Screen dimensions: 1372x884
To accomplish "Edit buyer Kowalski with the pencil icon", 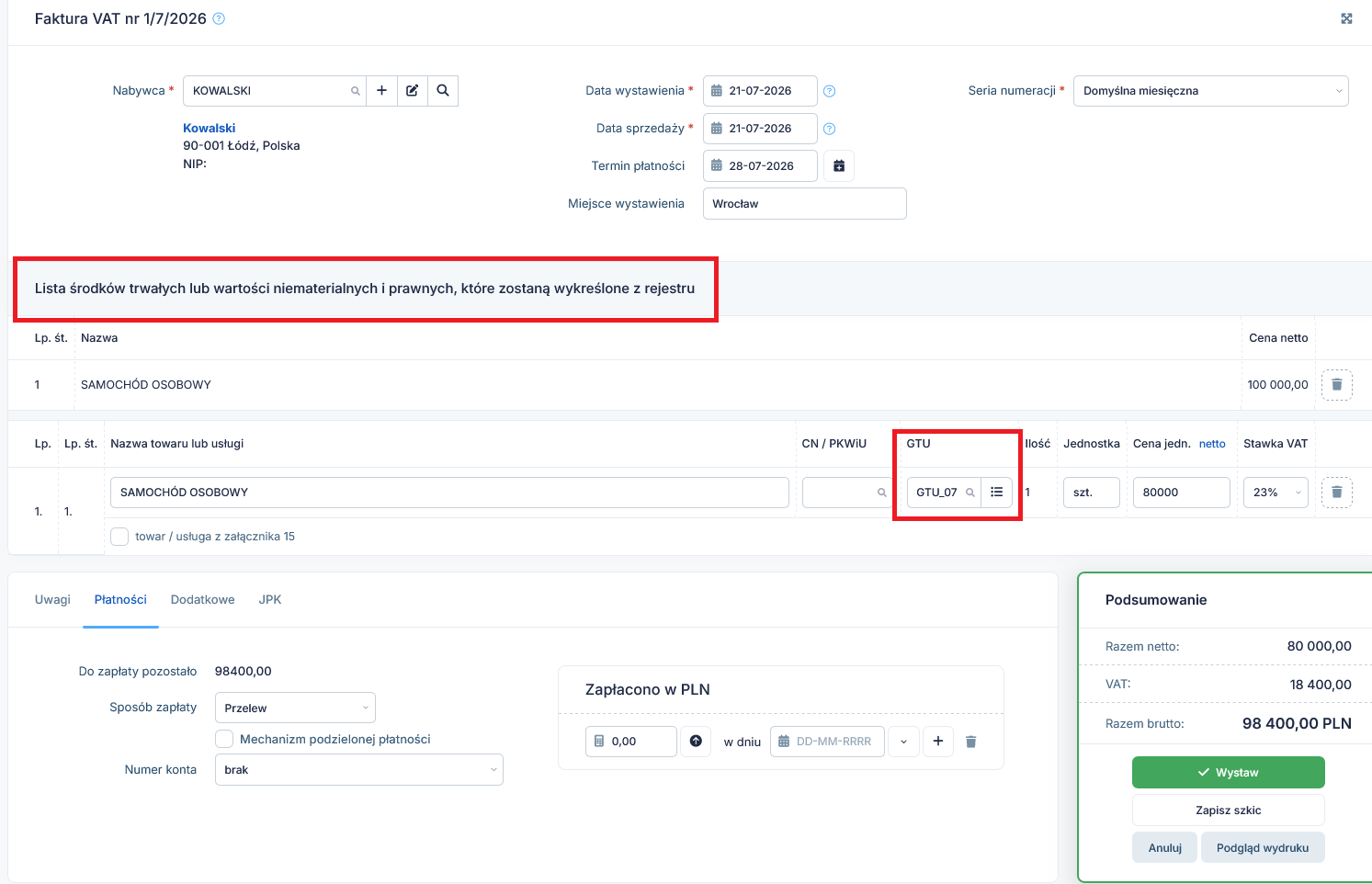I will click(x=413, y=91).
